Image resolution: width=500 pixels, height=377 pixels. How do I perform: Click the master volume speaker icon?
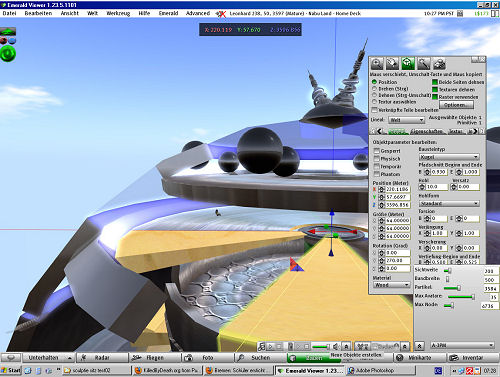[x=337, y=346]
